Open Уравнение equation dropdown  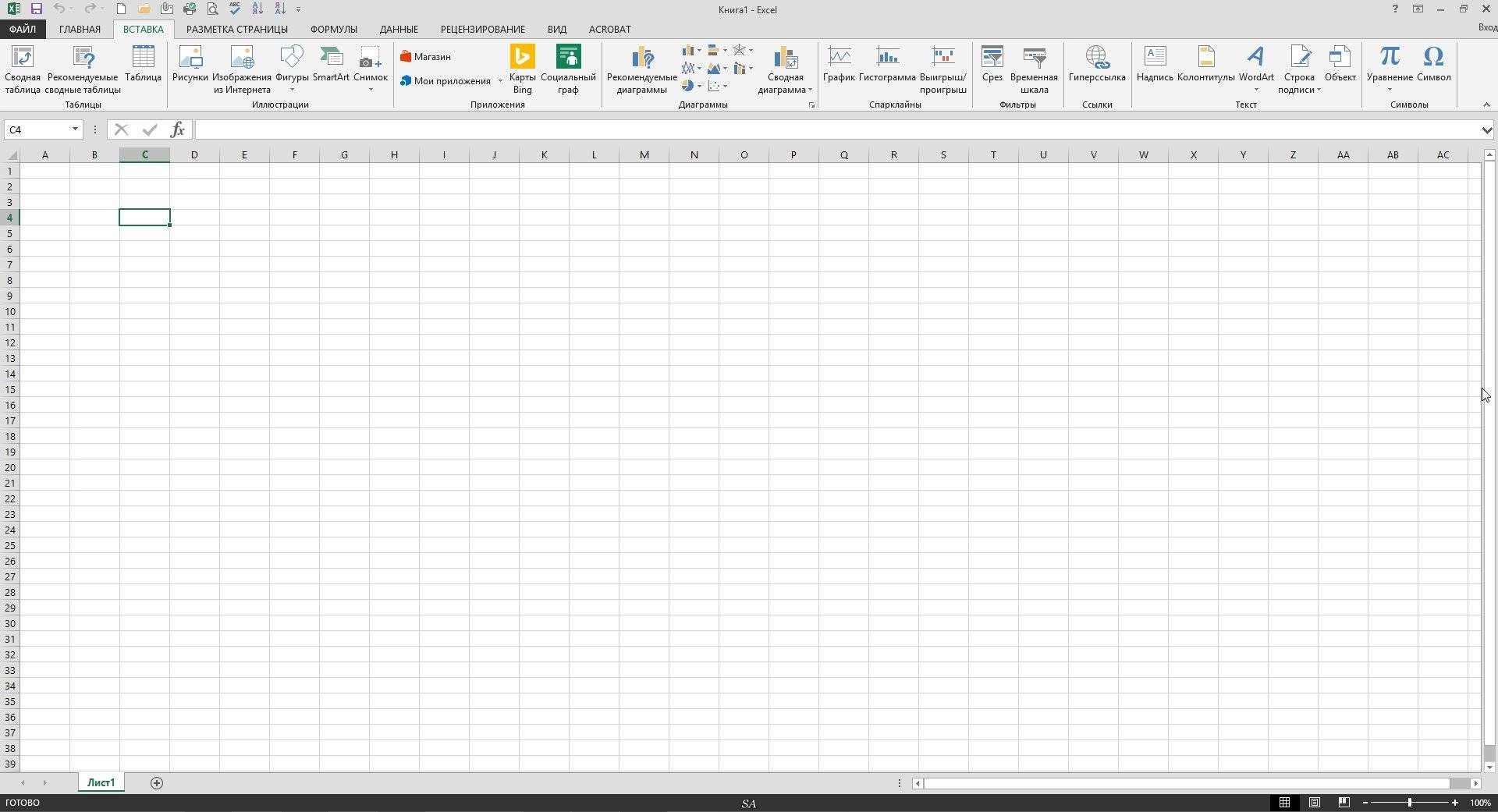click(x=1390, y=89)
